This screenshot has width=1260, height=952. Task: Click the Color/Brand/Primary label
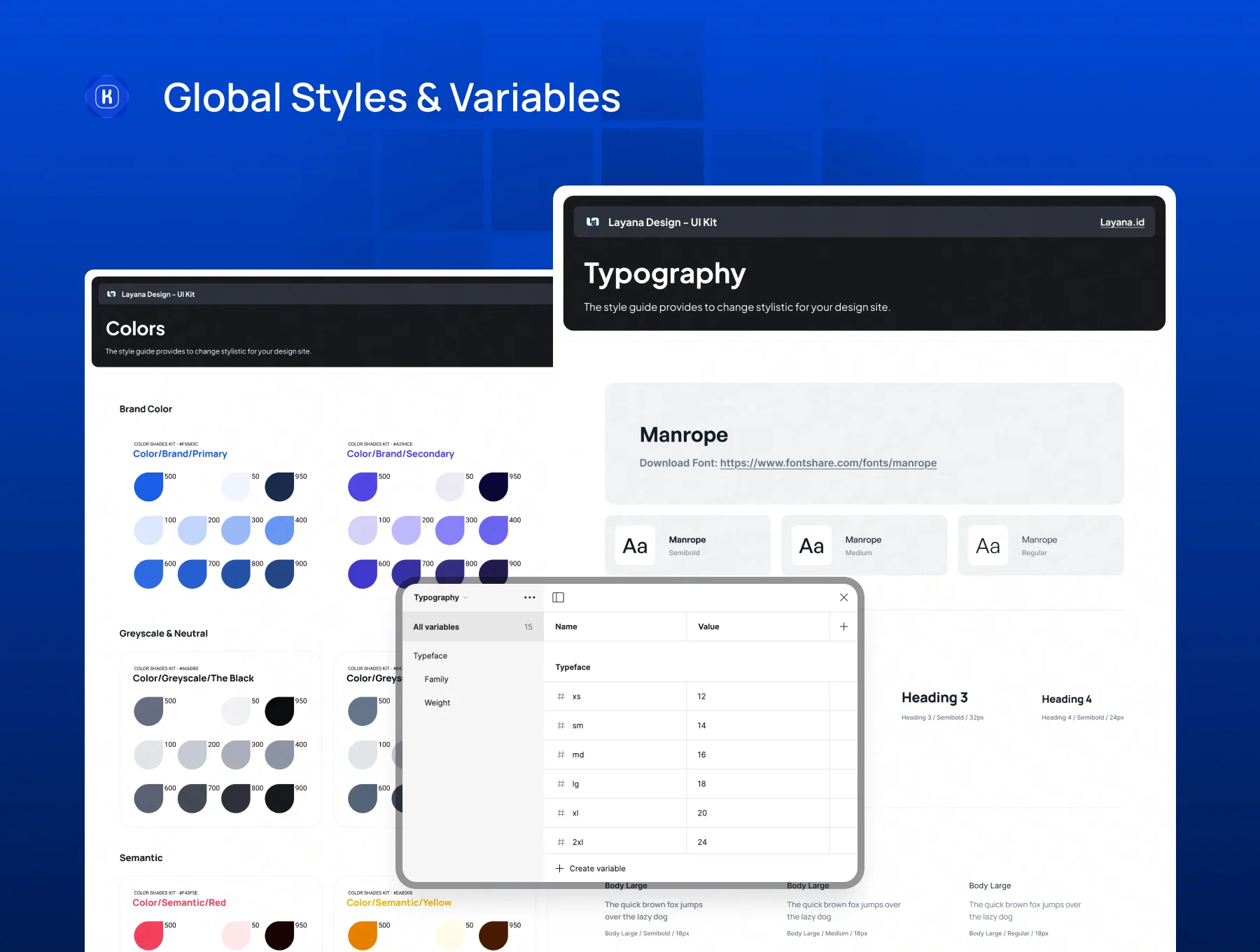pos(180,454)
